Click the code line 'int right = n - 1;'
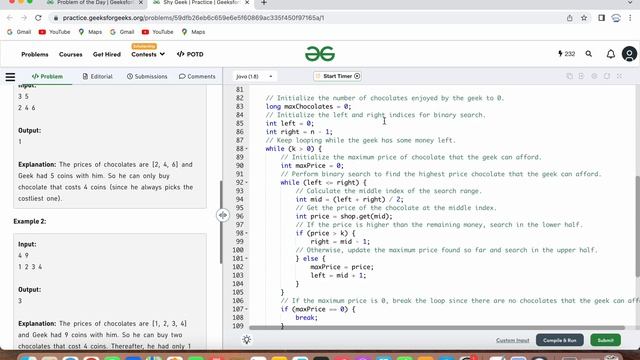 click(299, 132)
